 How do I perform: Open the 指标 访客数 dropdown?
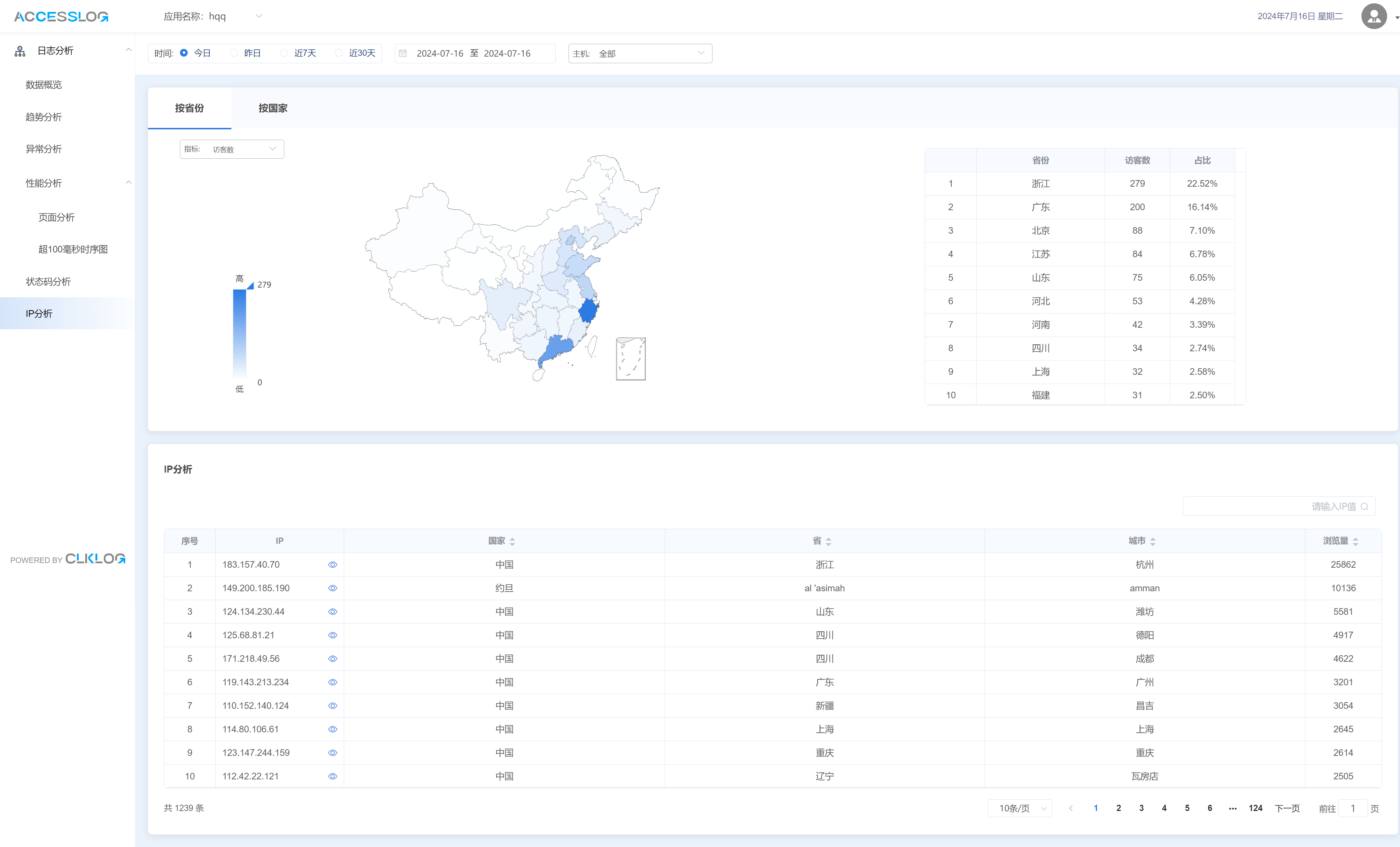click(x=231, y=149)
